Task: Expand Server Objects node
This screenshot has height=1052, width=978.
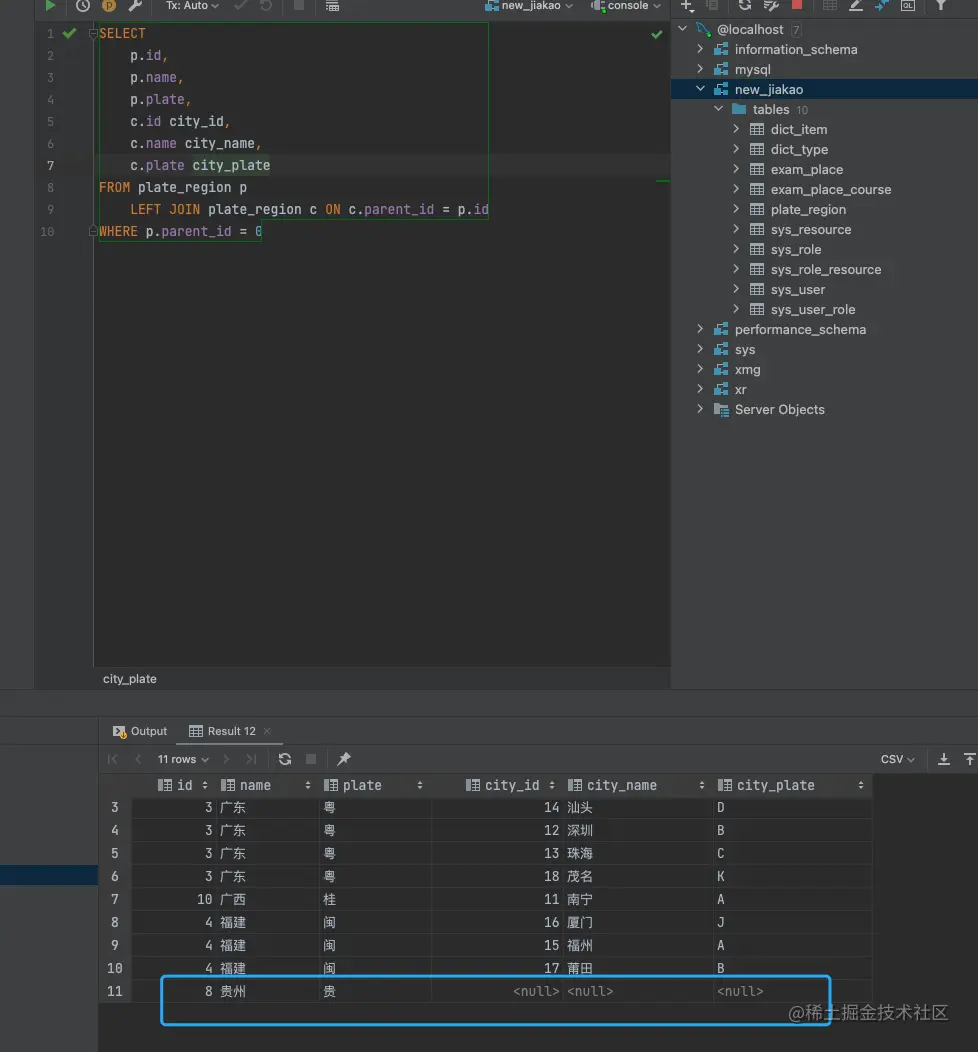Action: coord(700,409)
